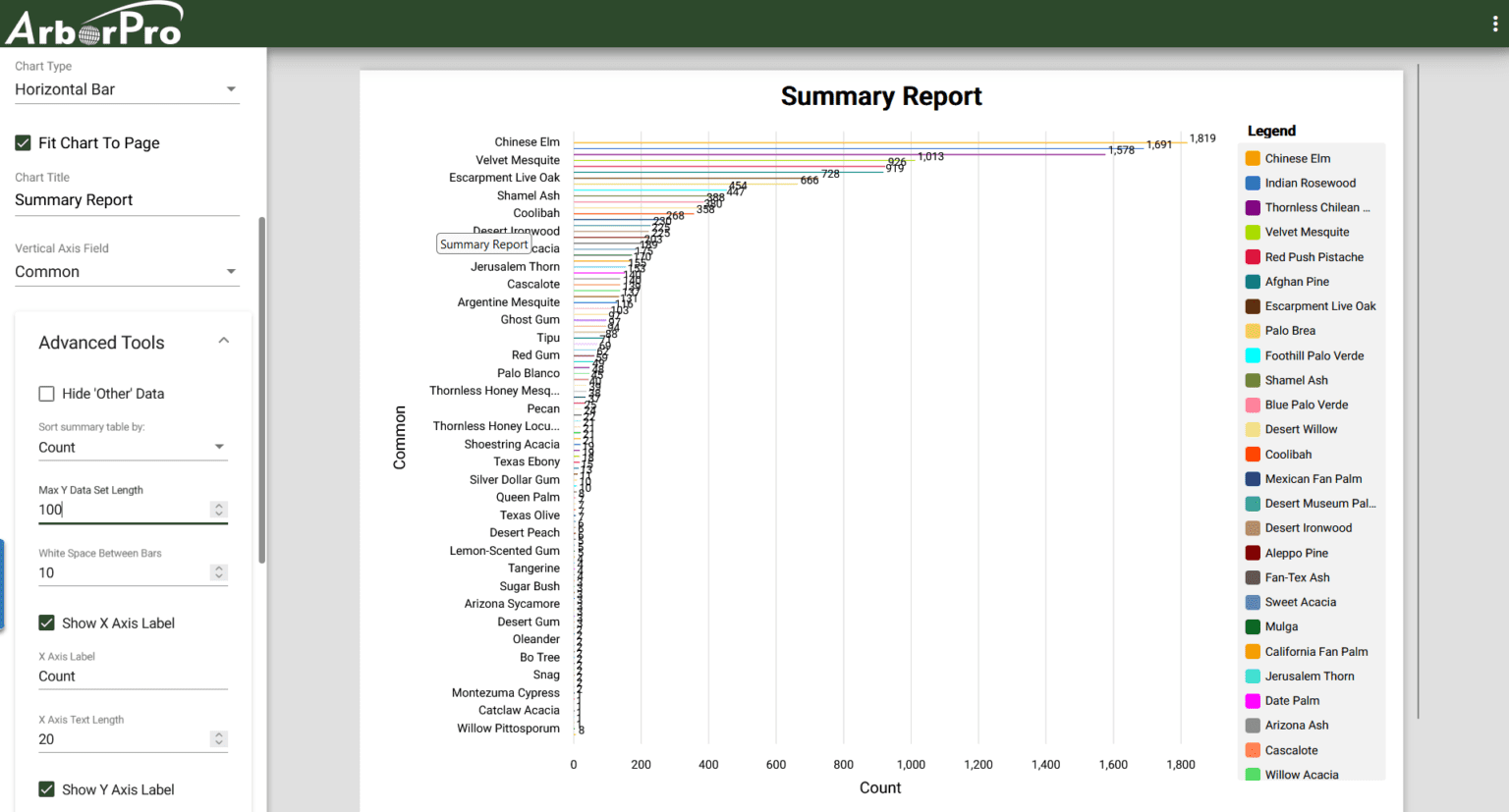Toggle the Fit Chart To Page checkbox

[24, 143]
